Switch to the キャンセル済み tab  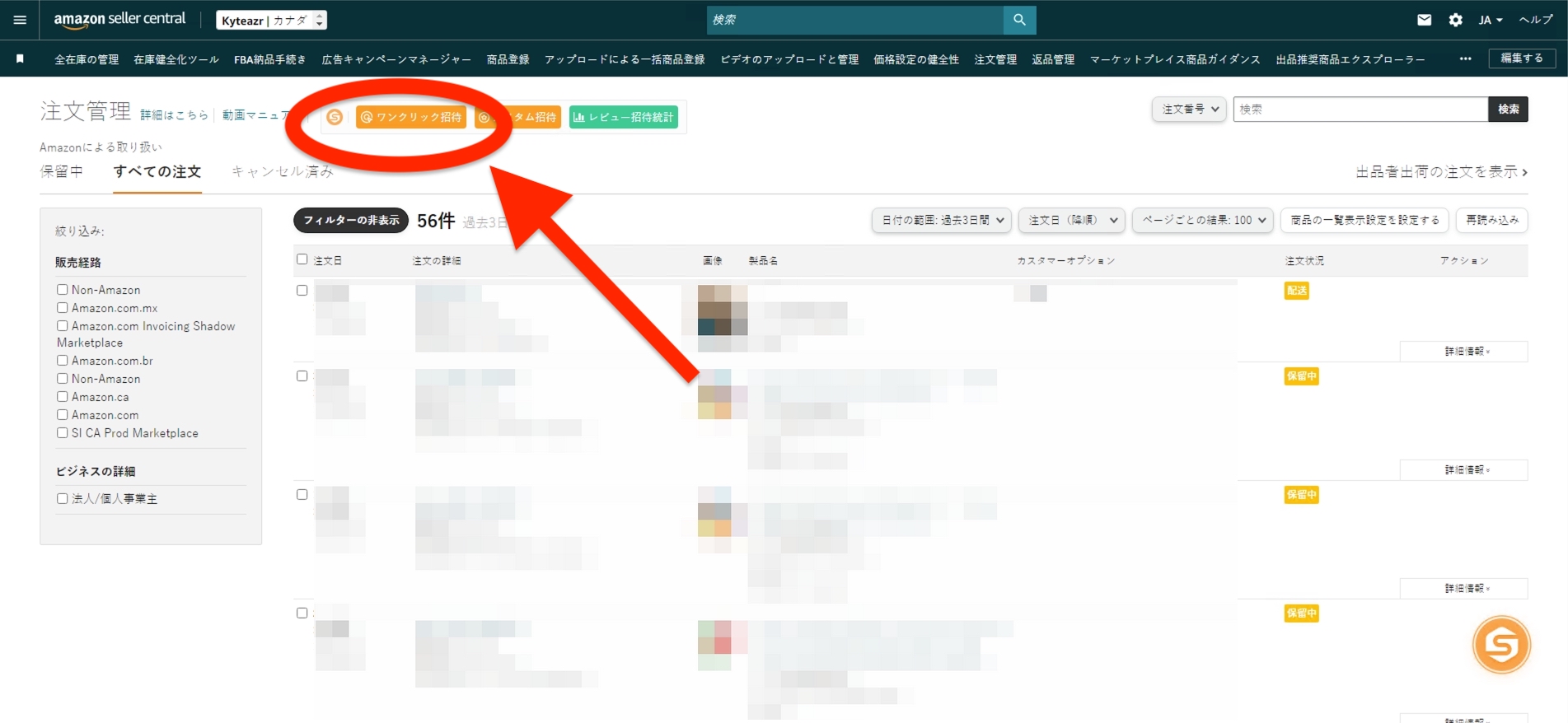coord(283,171)
